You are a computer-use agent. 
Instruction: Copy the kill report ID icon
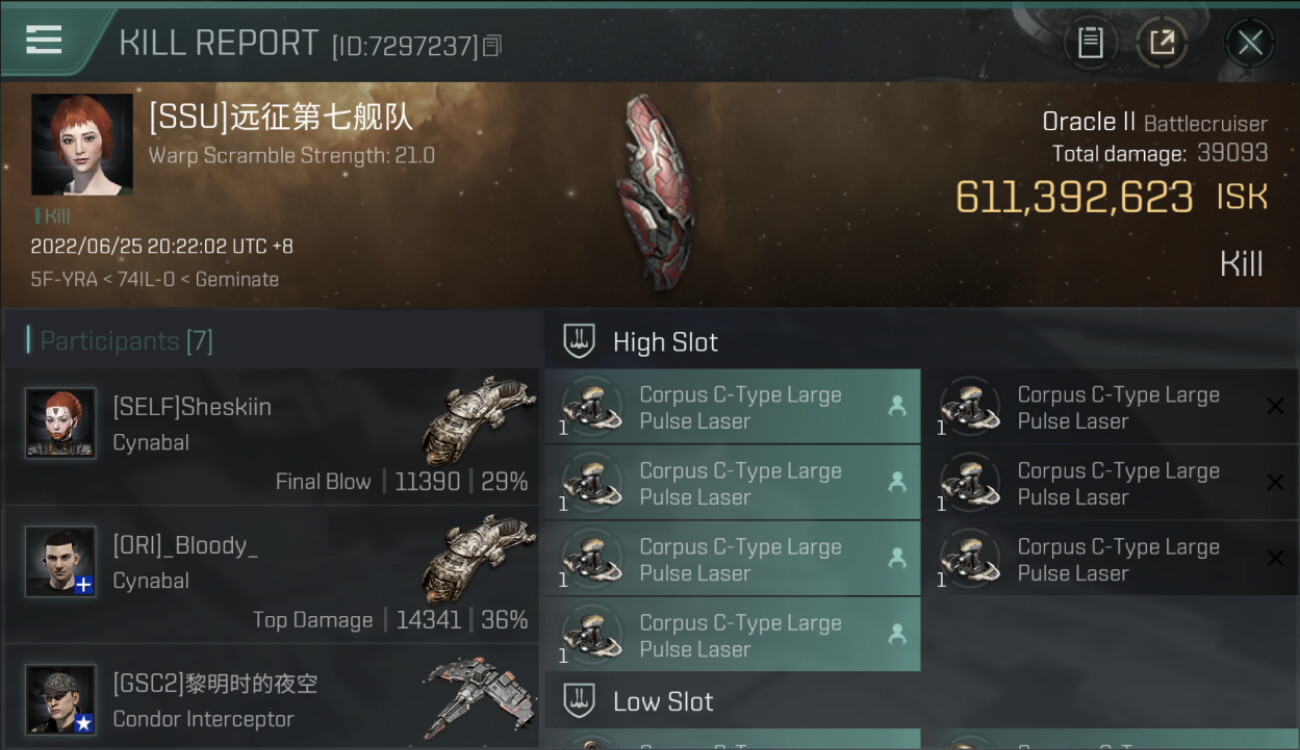pos(492,45)
